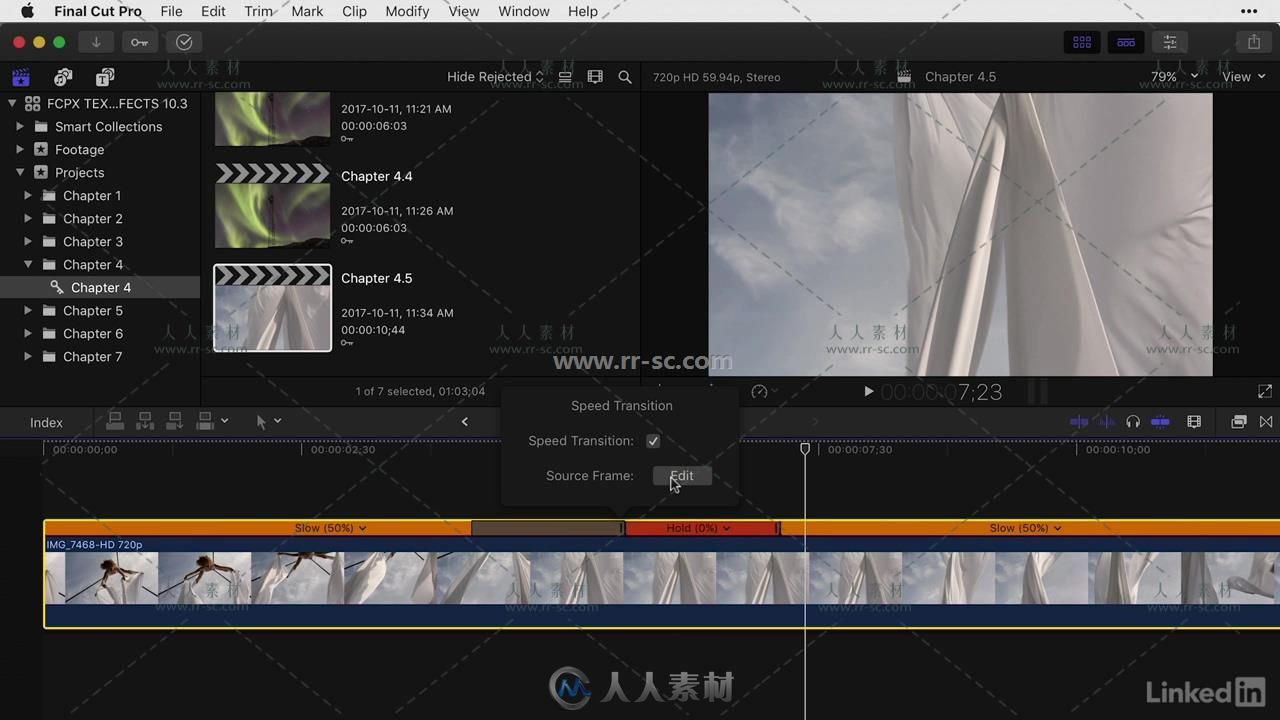Viewport: 1280px width, 720px height.
Task: Open the Hide Rejected filter dropdown
Action: coord(495,77)
